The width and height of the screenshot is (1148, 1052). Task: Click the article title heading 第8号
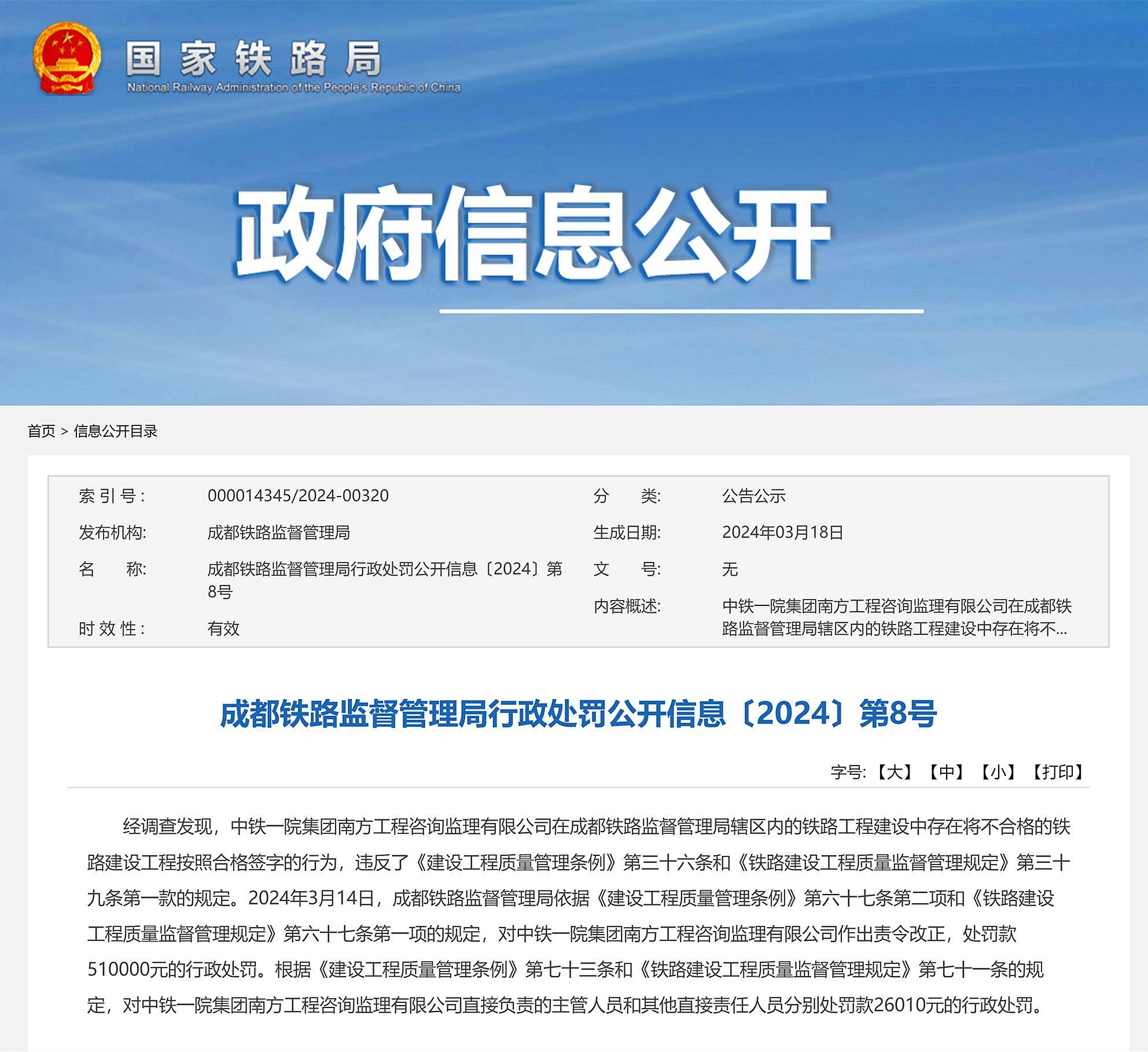pos(578,713)
